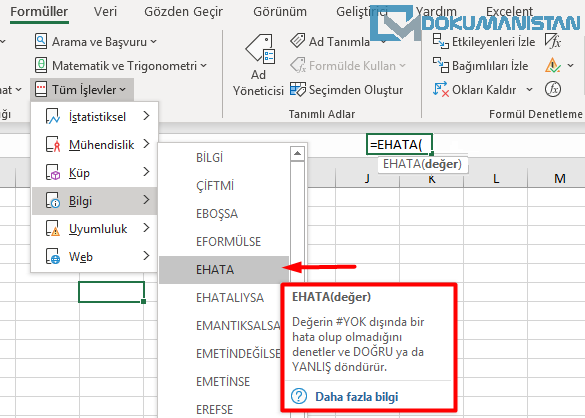The height and width of the screenshot is (418, 585).
Task: Click Seçimden Oluştur button text
Action: pos(356,90)
